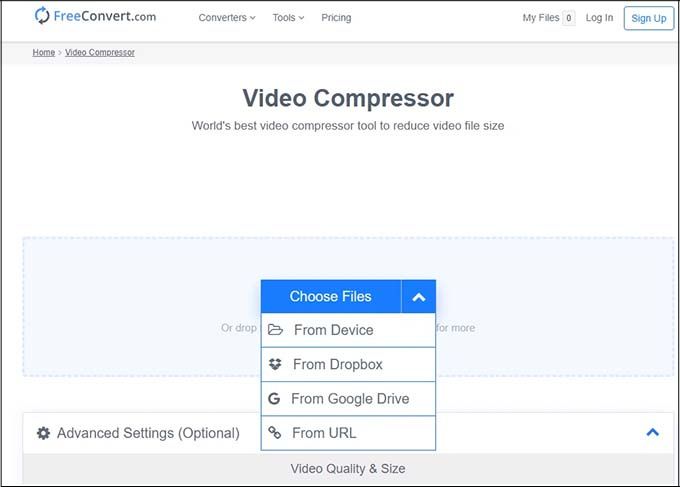
Task: Click the World's best video compressor subtitle
Action: tap(348, 126)
